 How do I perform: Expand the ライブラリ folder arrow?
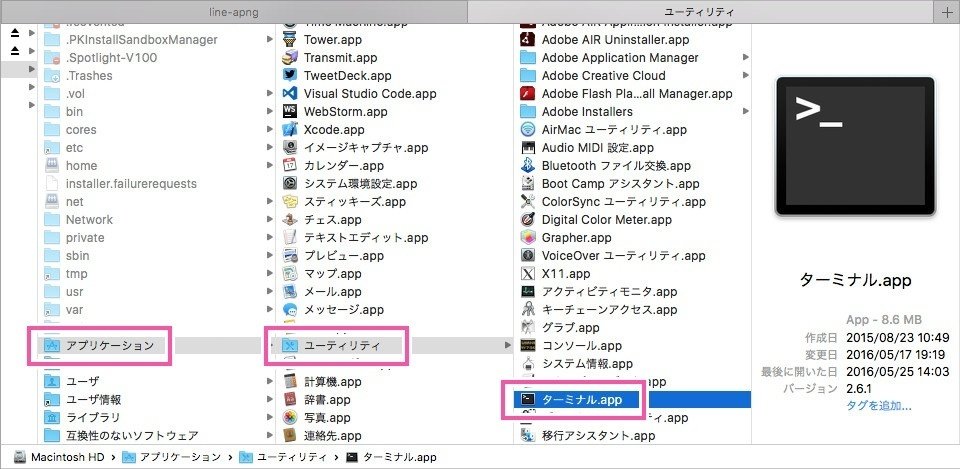click(x=269, y=418)
